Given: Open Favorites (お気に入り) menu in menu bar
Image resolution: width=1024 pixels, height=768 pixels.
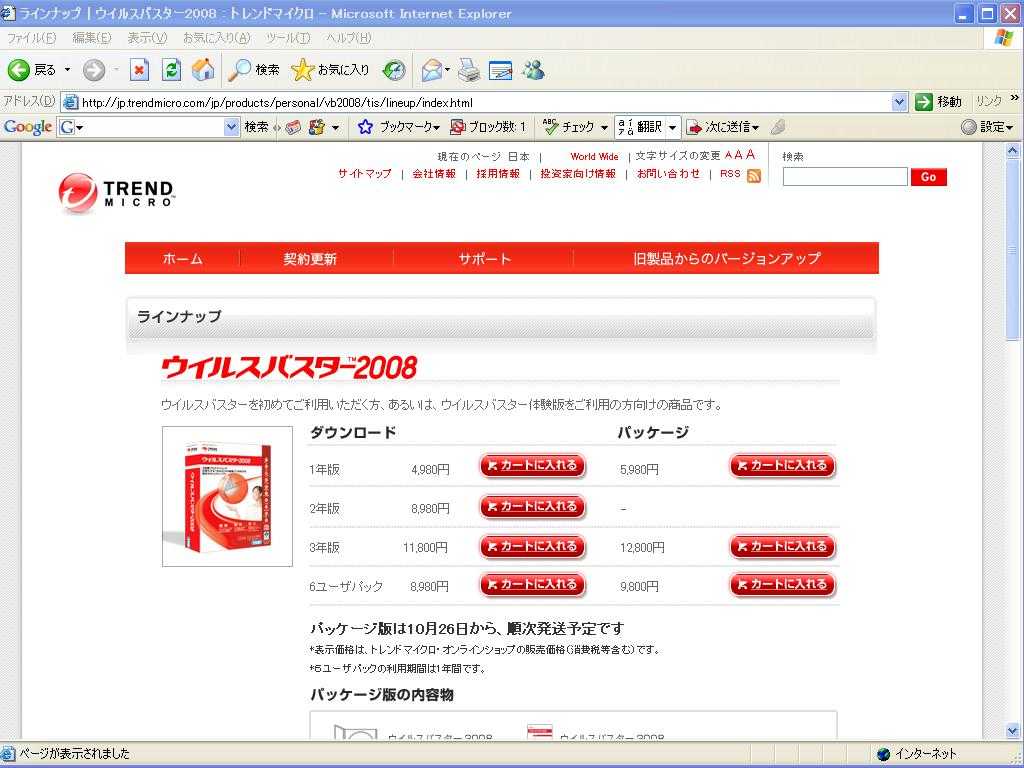Looking at the screenshot, I should [x=216, y=38].
